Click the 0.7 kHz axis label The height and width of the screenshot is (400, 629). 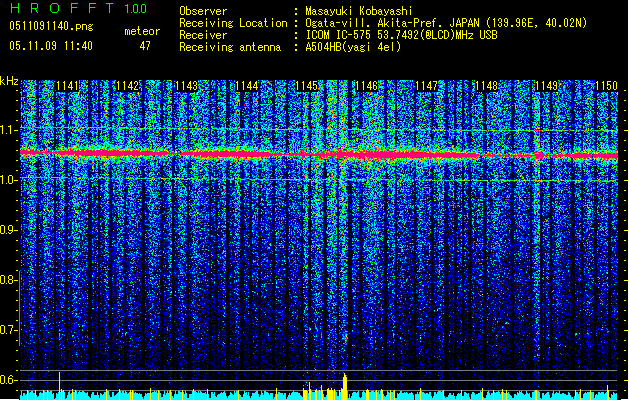coord(8,330)
